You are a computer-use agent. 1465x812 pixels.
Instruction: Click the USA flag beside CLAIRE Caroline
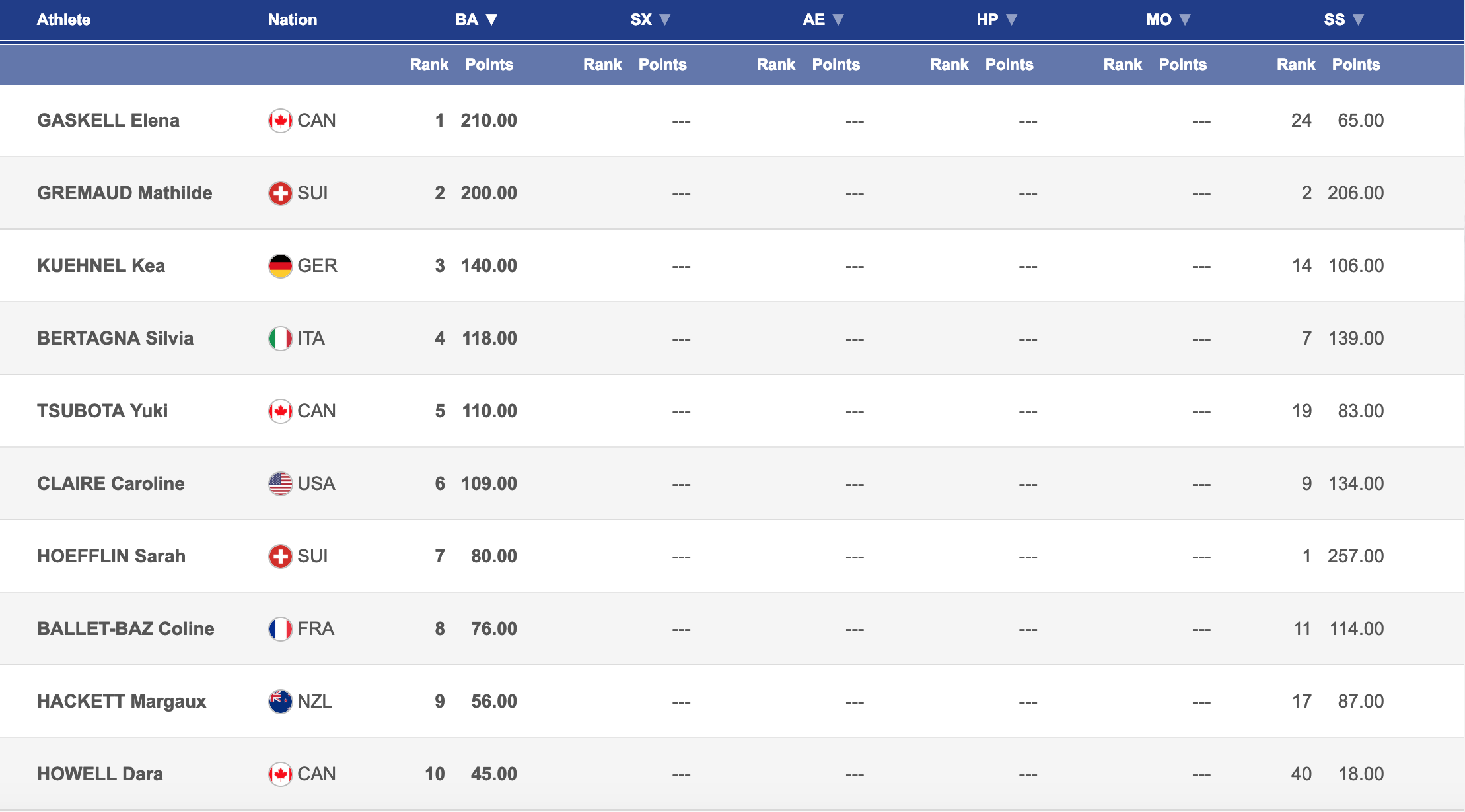[281, 483]
